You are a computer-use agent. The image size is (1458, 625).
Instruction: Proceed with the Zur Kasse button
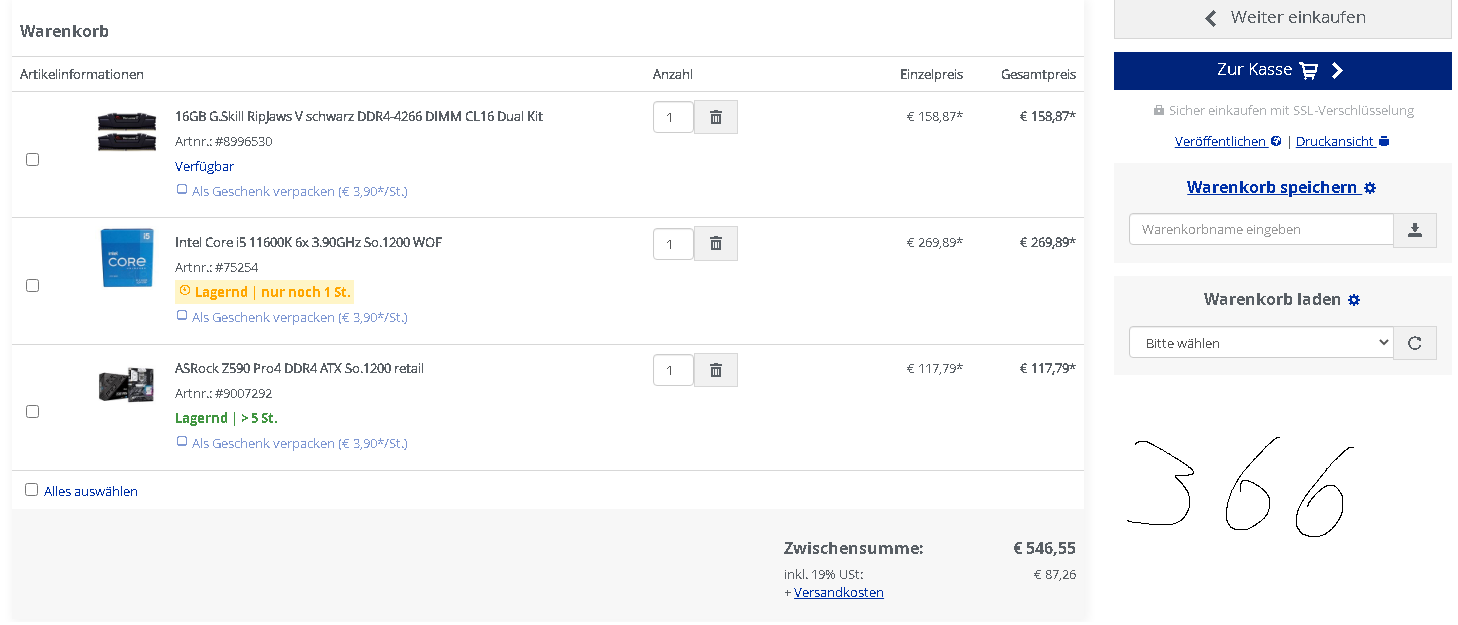coord(1282,70)
